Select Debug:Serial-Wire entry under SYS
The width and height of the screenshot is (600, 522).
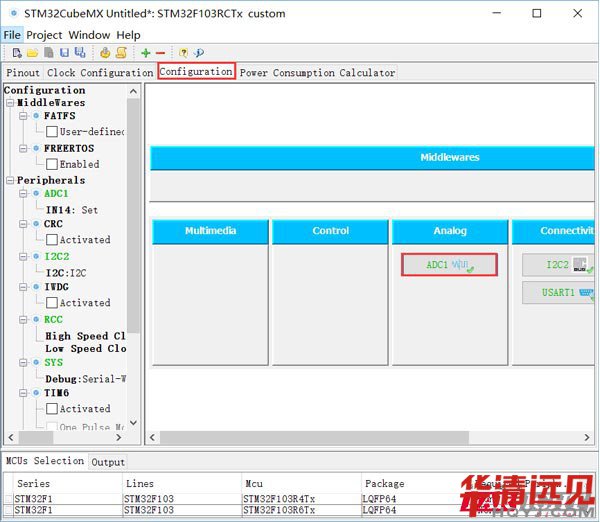[85, 379]
